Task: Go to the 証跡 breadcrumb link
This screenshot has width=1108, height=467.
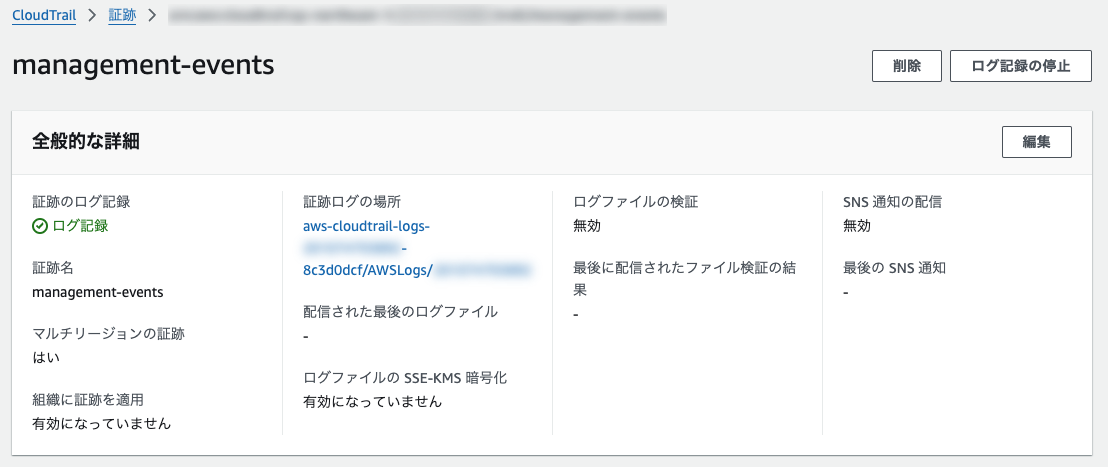Action: 122,15
